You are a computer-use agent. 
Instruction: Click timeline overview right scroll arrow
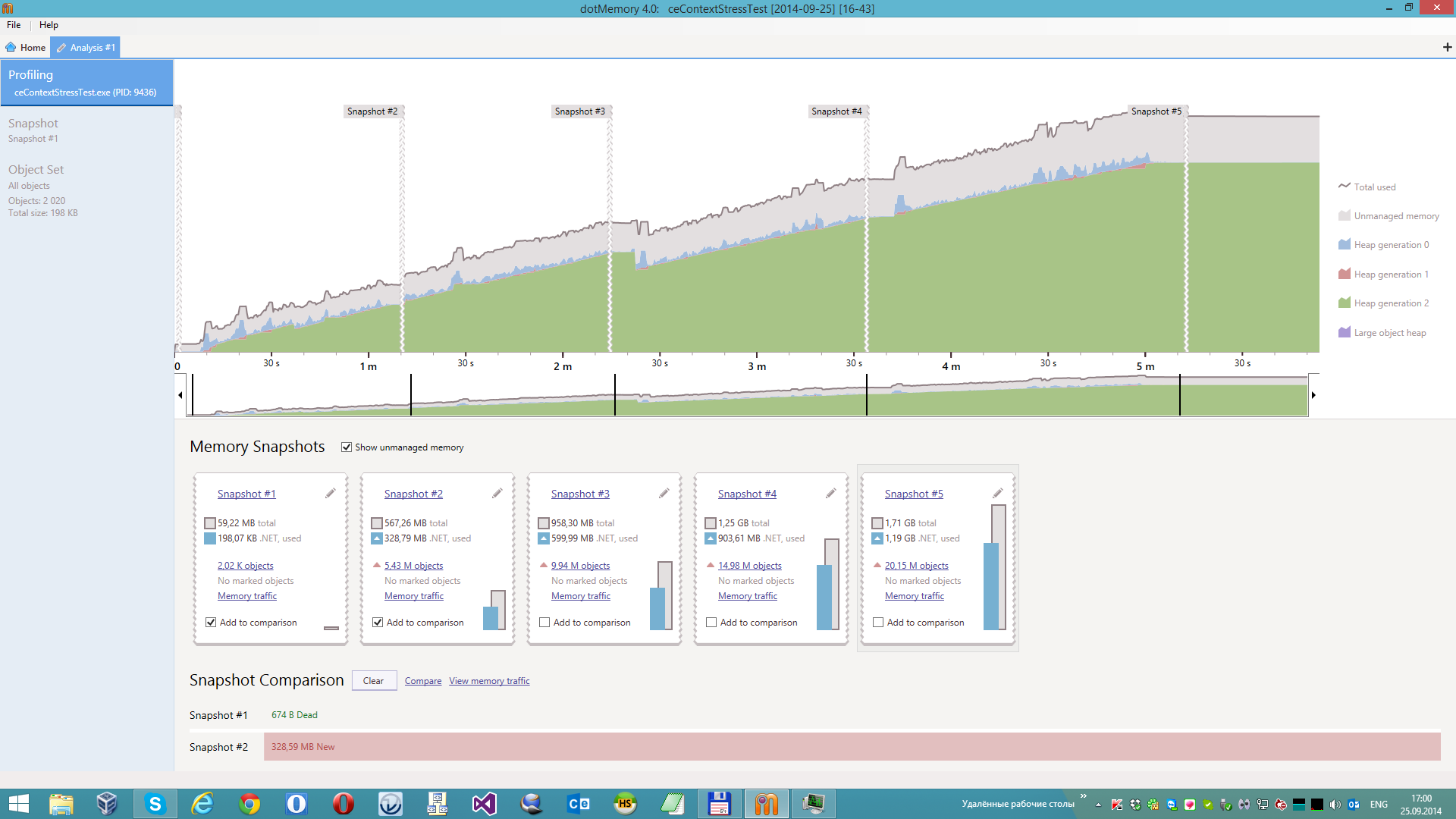(1313, 395)
